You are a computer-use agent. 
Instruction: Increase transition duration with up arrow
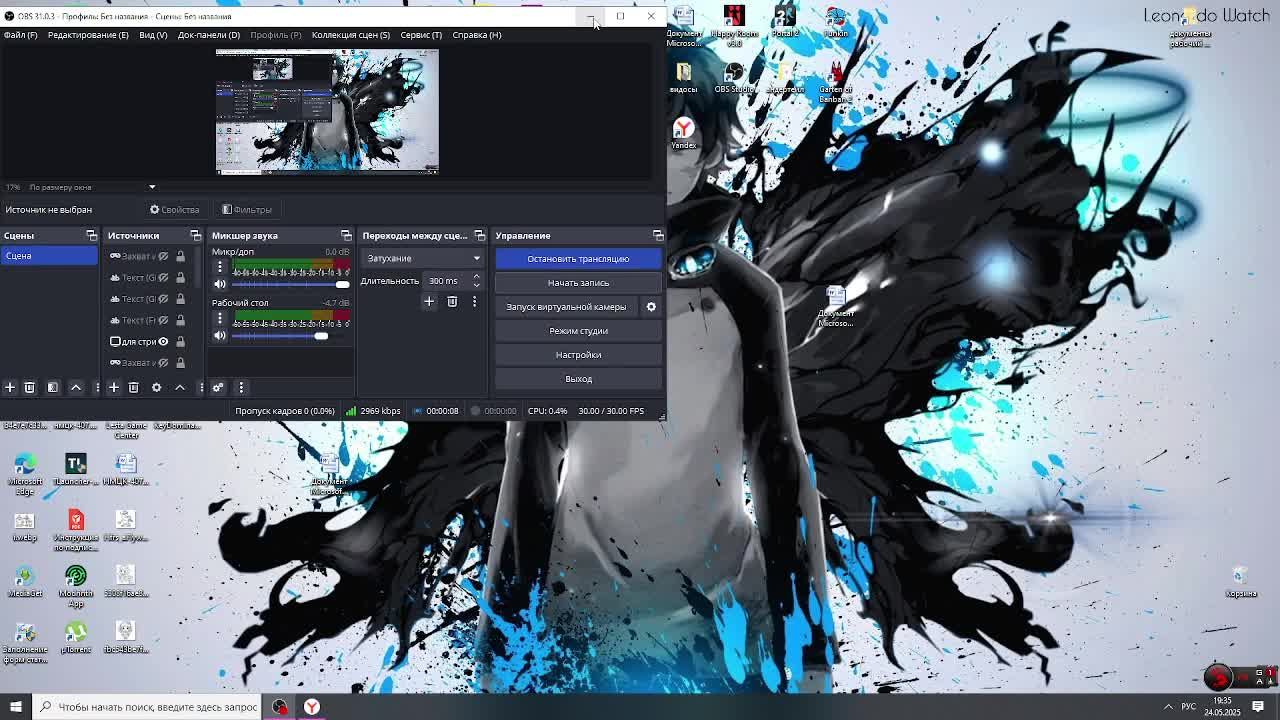[x=476, y=276]
